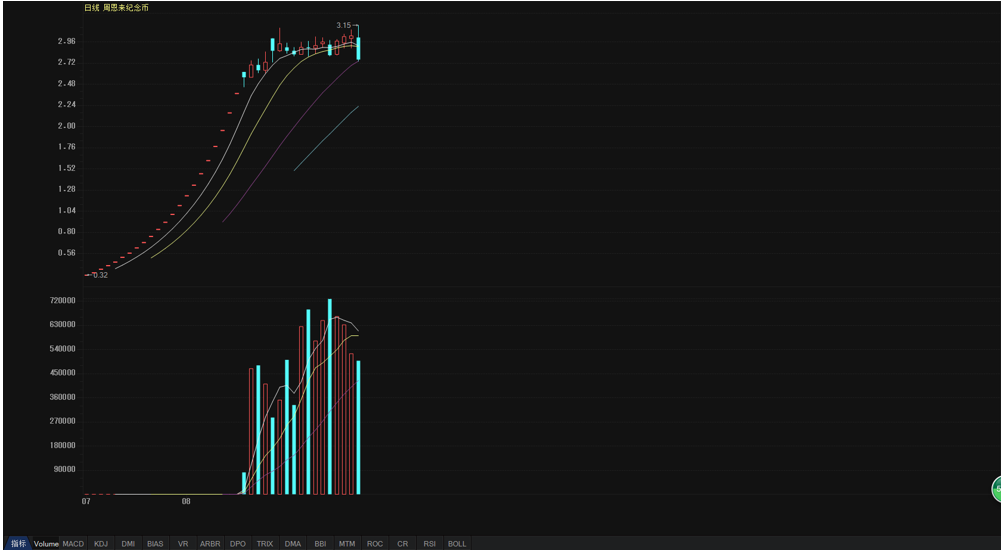Image resolution: width=1006 pixels, height=555 pixels.
Task: Switch to the MACD indicator tab
Action: pos(73,544)
